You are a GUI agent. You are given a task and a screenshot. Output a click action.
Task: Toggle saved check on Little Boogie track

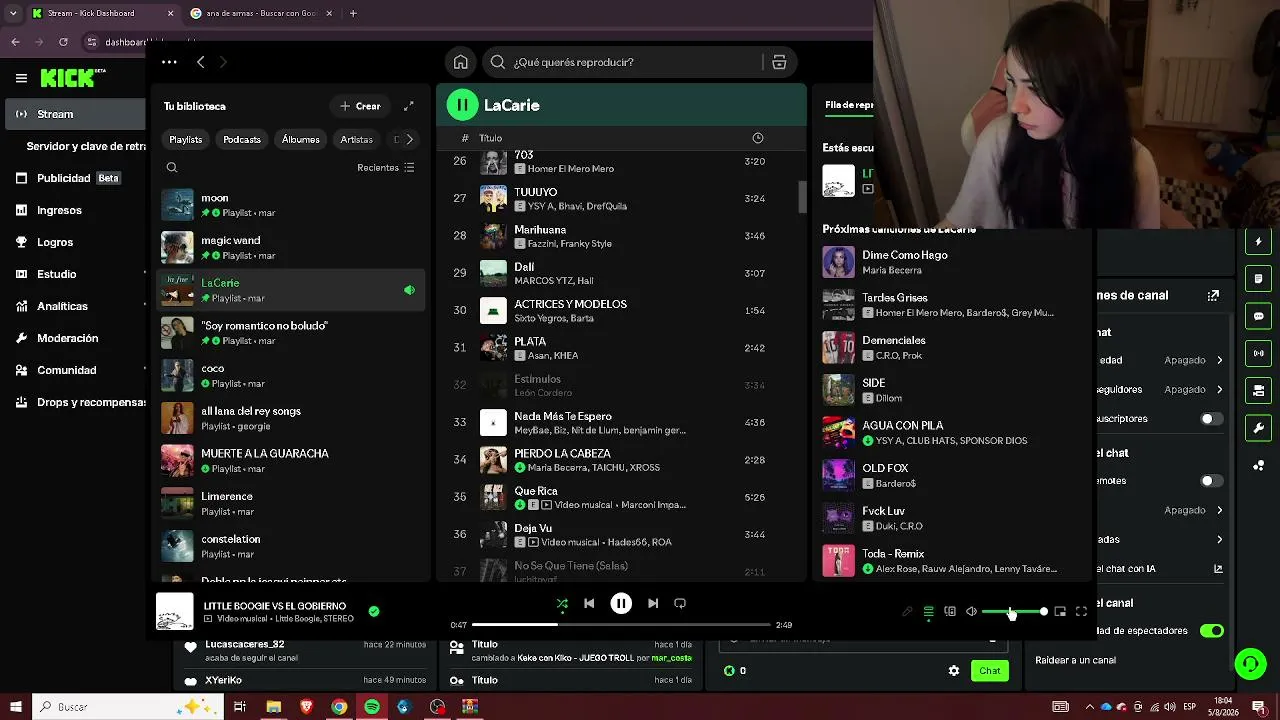click(x=374, y=611)
